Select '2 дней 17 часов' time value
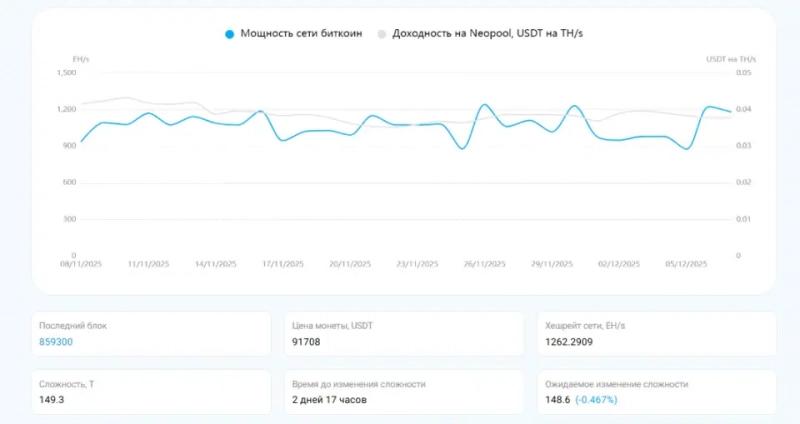The width and height of the screenshot is (800, 424). pos(329,400)
